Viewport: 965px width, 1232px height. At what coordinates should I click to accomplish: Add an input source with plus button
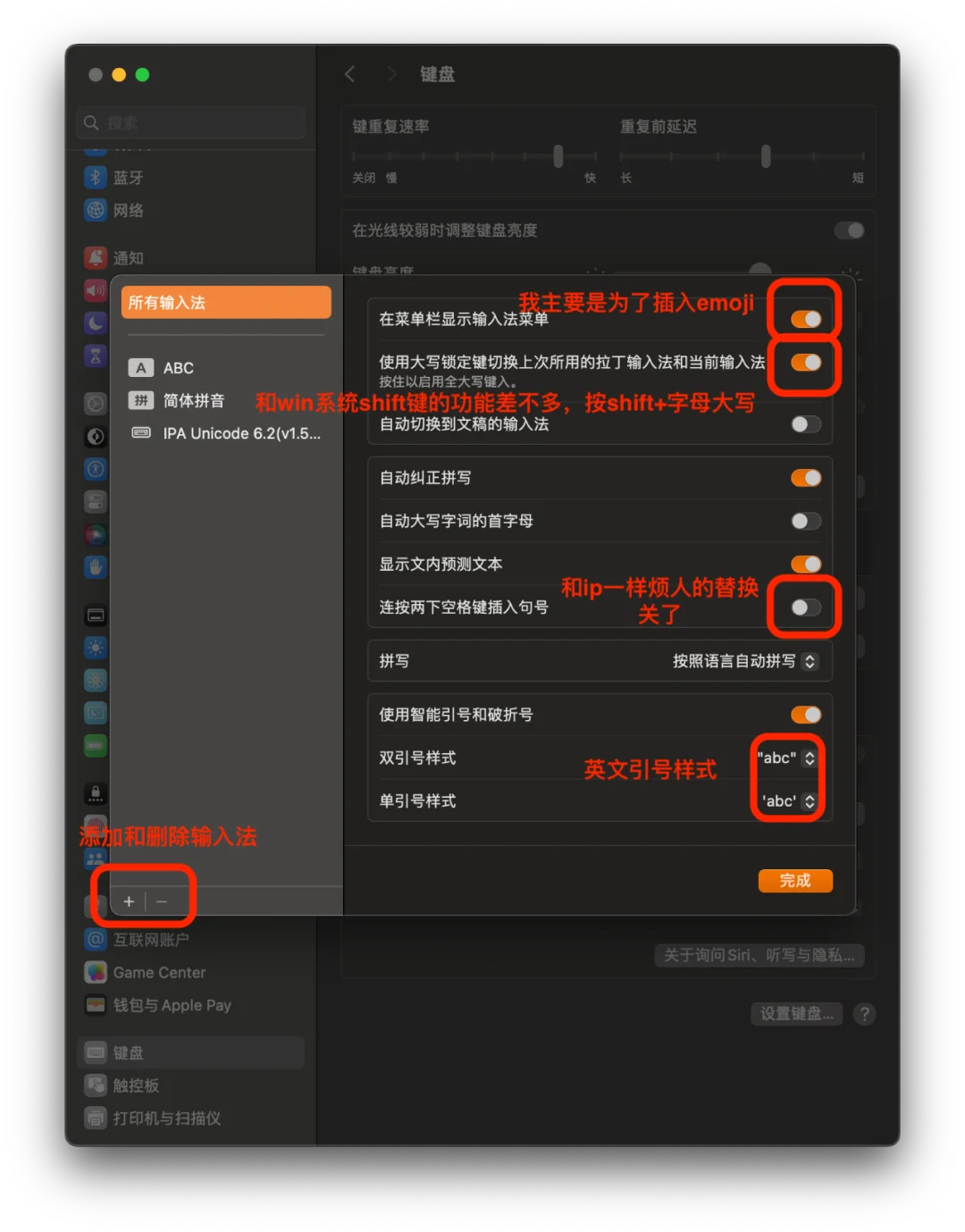129,901
